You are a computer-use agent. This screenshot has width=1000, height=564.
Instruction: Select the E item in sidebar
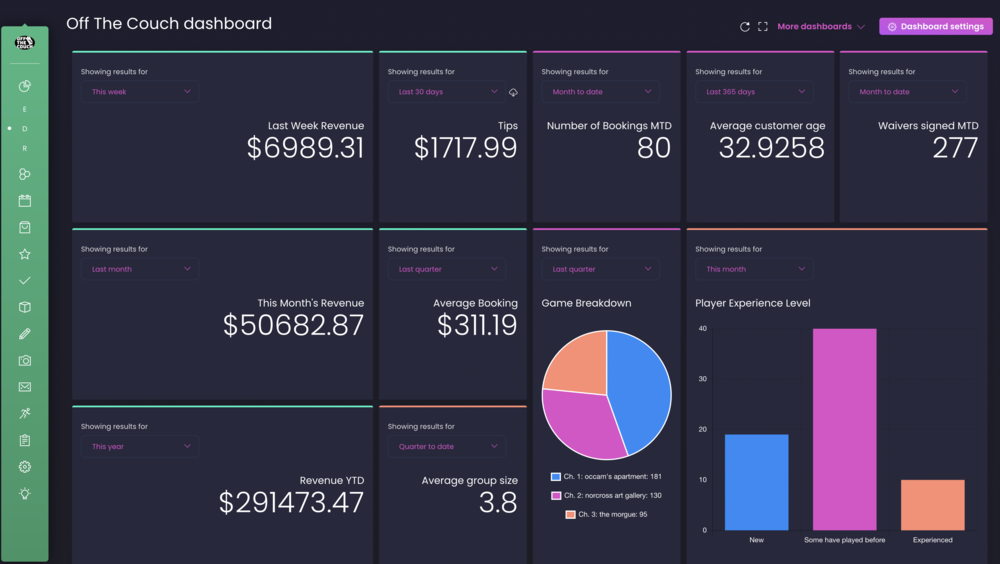tap(25, 110)
